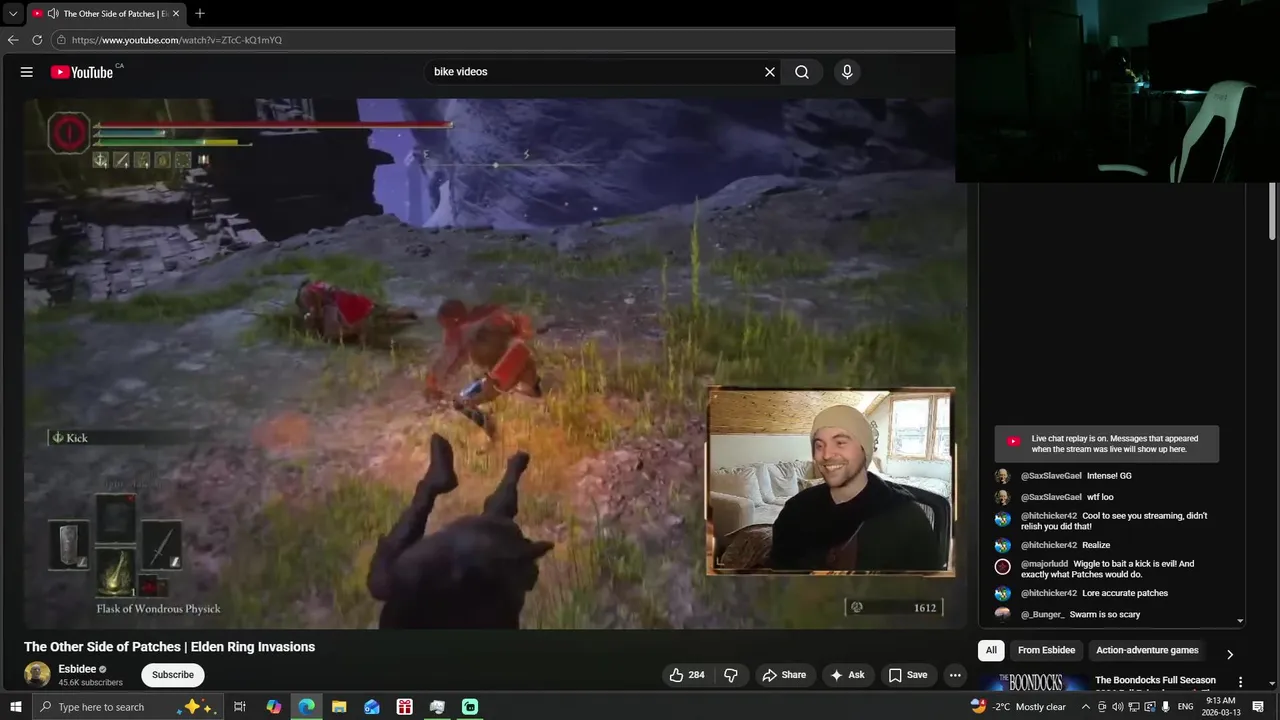Viewport: 1280px width, 720px height.
Task: Open a new browser tab
Action: pos(200,14)
